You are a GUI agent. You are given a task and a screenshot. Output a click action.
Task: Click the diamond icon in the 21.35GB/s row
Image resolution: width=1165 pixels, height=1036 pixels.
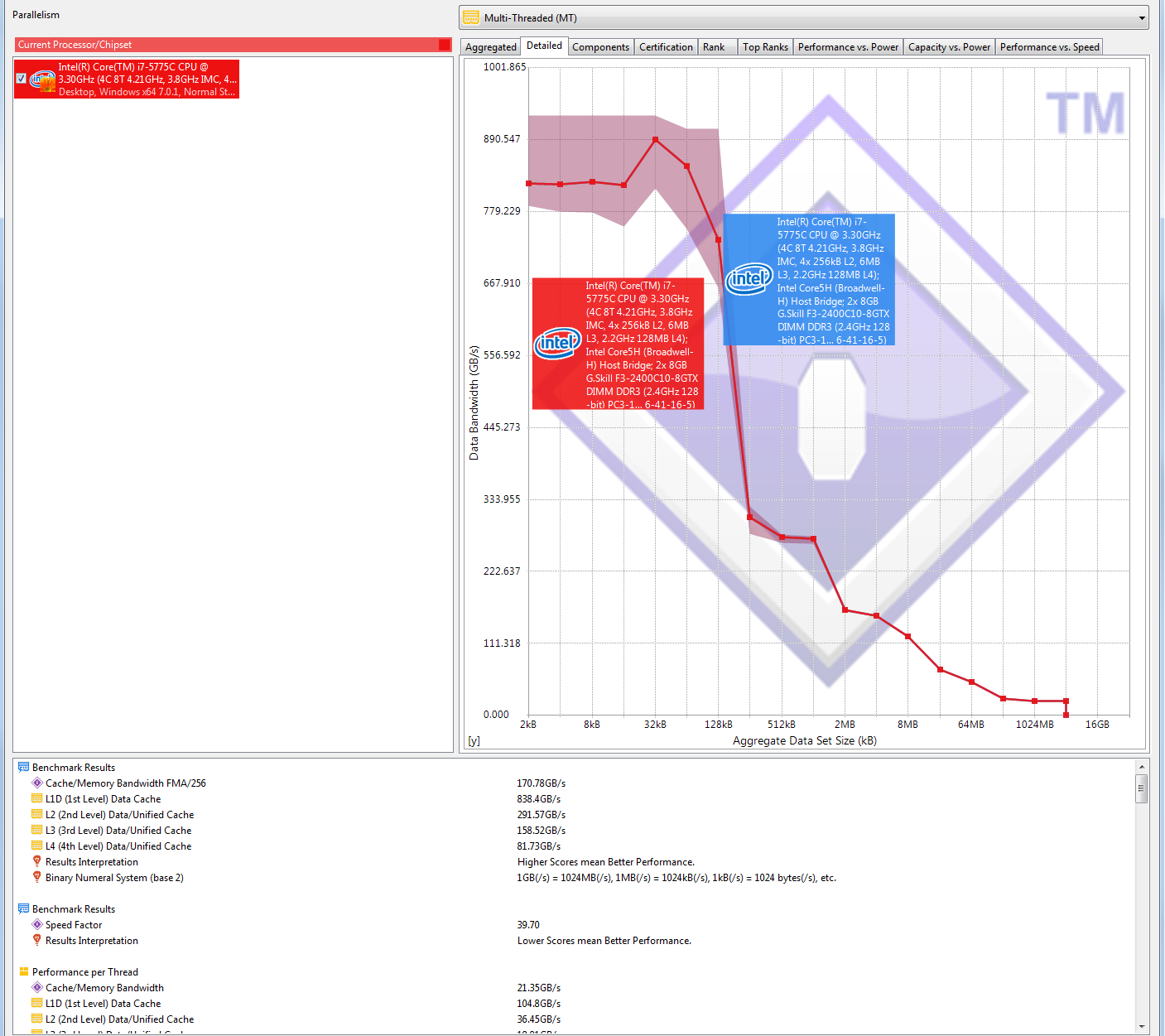(x=37, y=987)
